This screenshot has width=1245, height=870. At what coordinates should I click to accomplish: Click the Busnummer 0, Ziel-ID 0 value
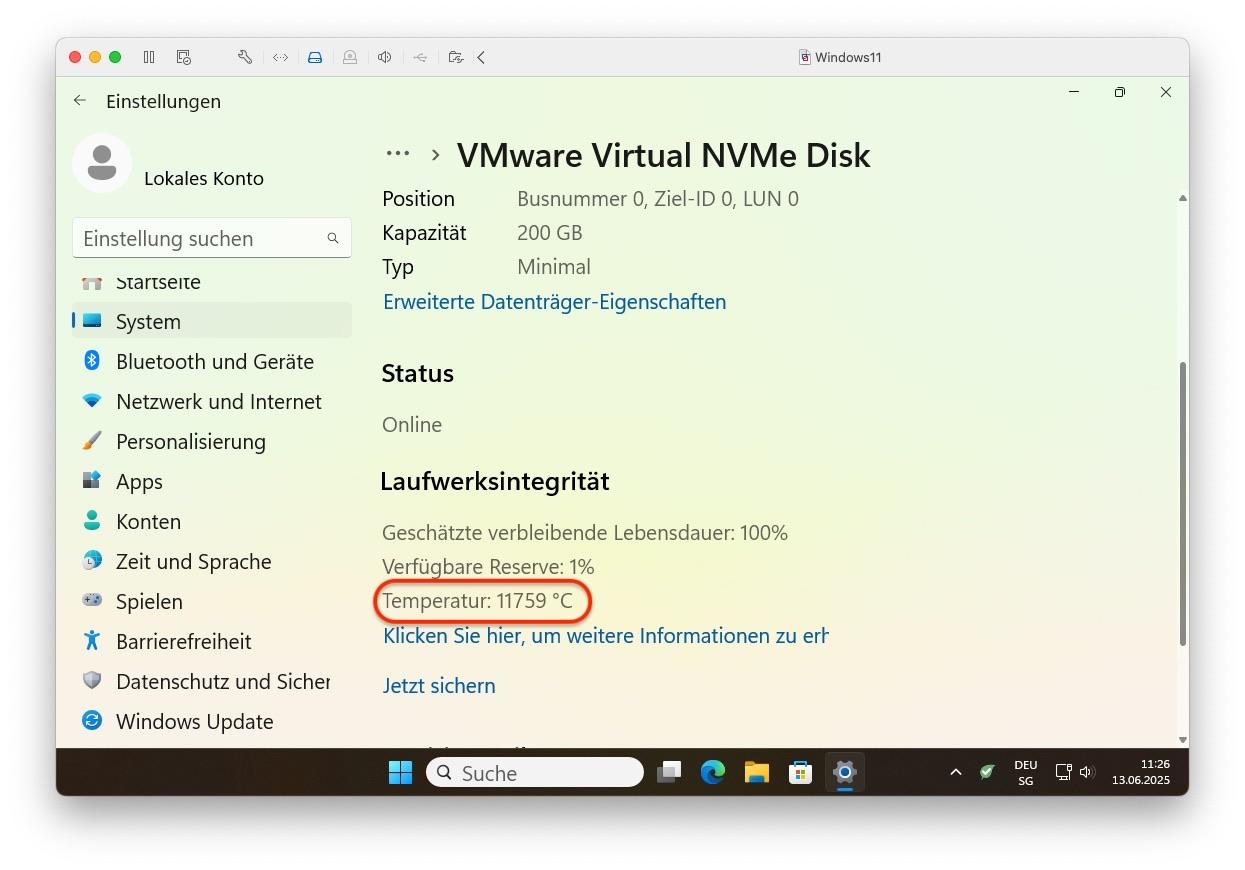coord(658,199)
